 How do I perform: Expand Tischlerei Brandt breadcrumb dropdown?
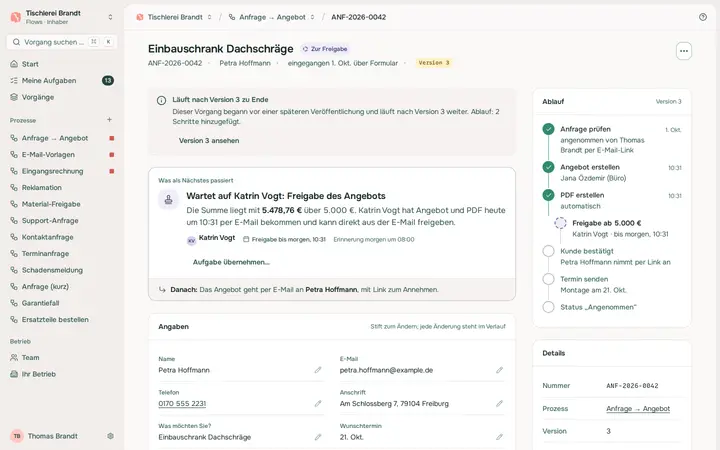tap(209, 17)
